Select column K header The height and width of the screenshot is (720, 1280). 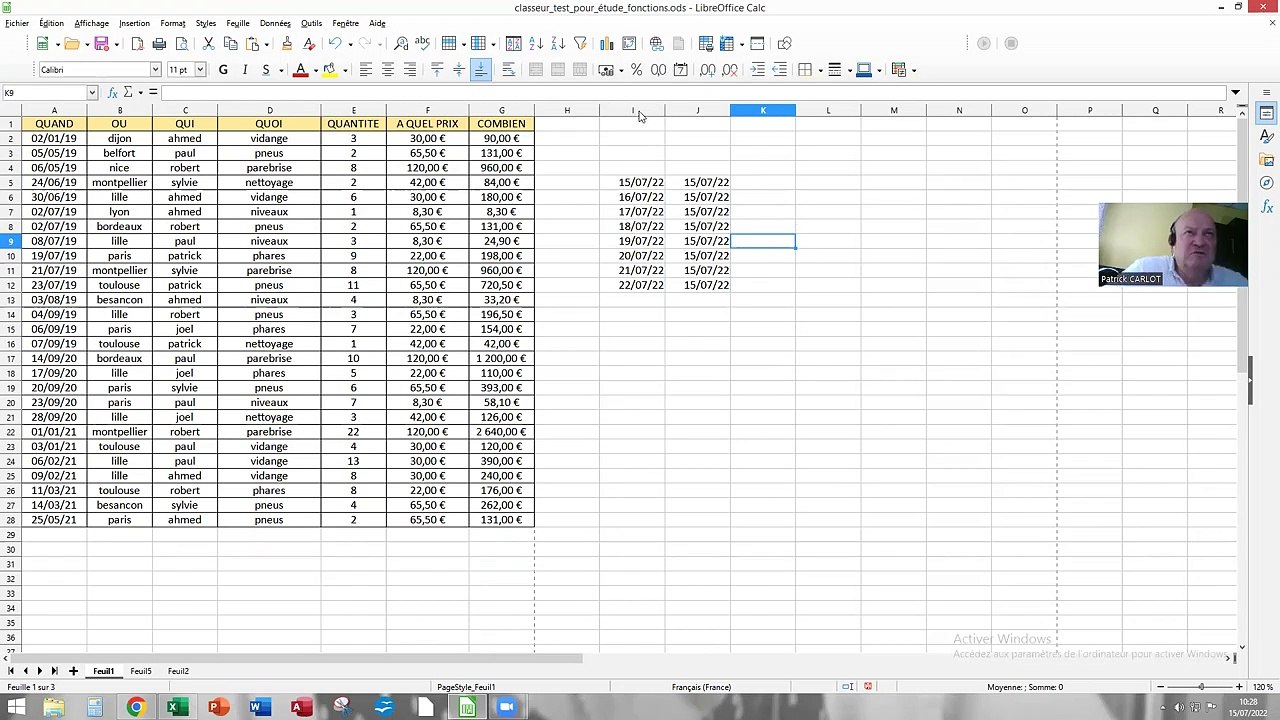[763, 110]
